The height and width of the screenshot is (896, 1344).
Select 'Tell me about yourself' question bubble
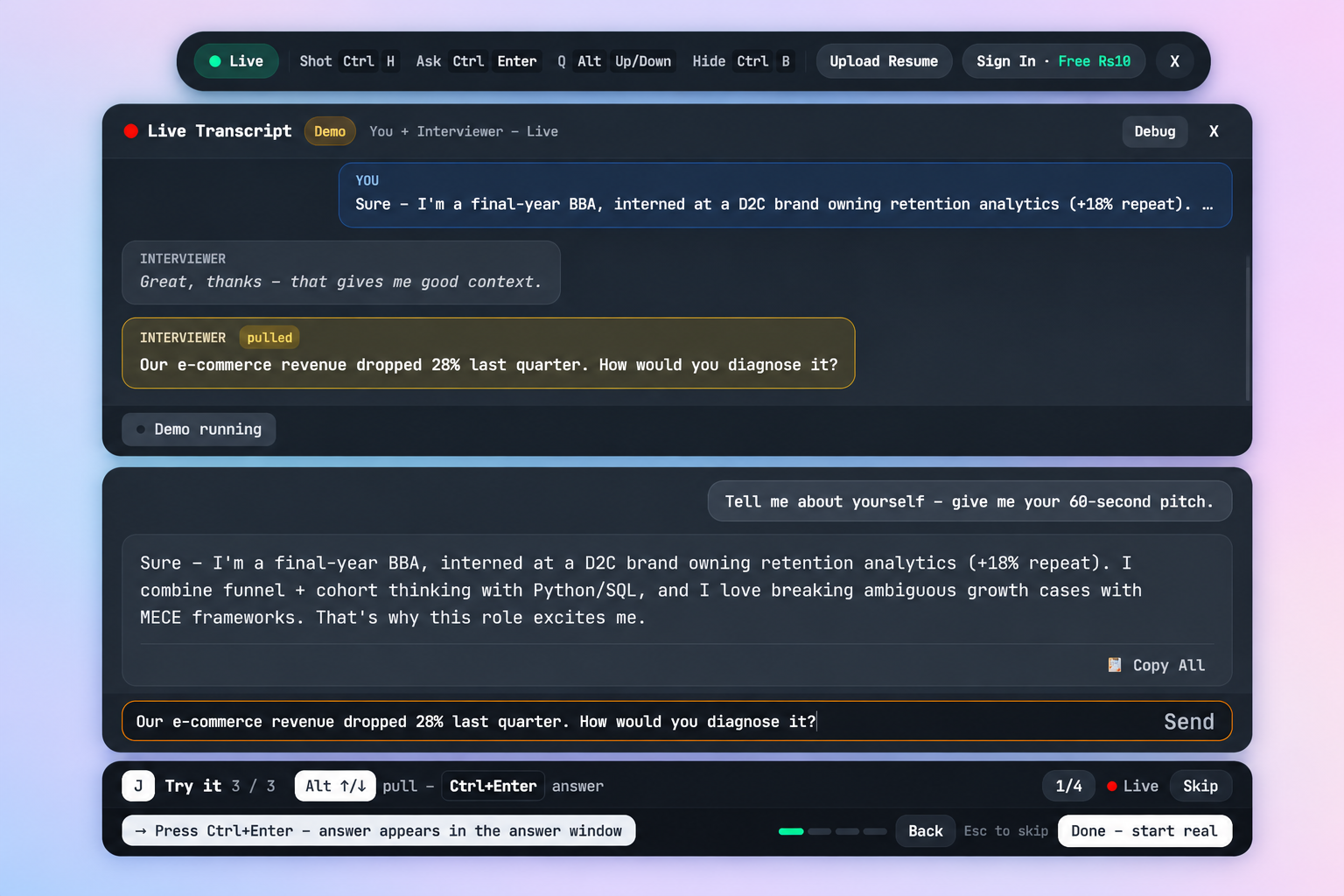click(x=969, y=501)
